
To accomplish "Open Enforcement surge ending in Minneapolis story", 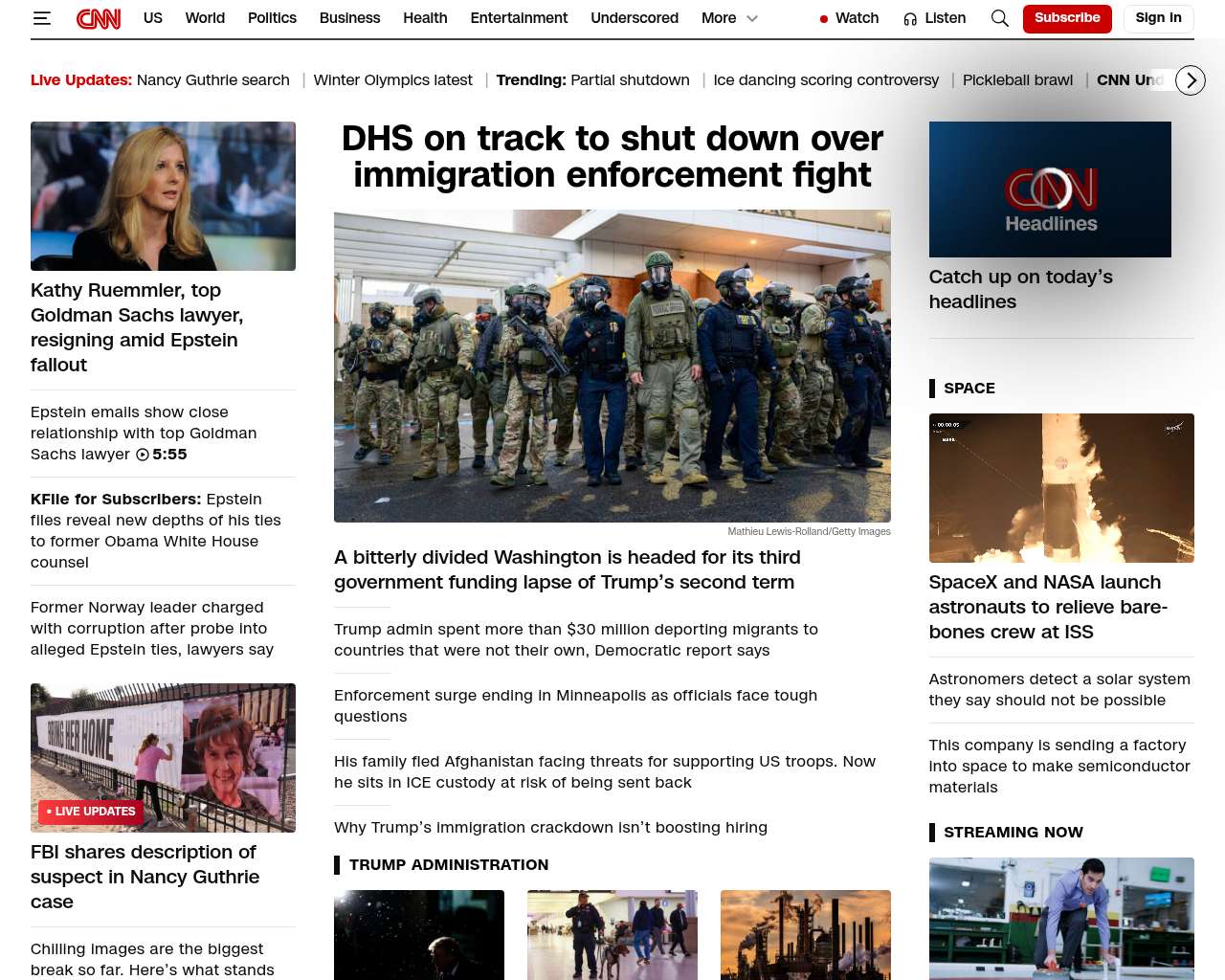I will pos(575,706).
